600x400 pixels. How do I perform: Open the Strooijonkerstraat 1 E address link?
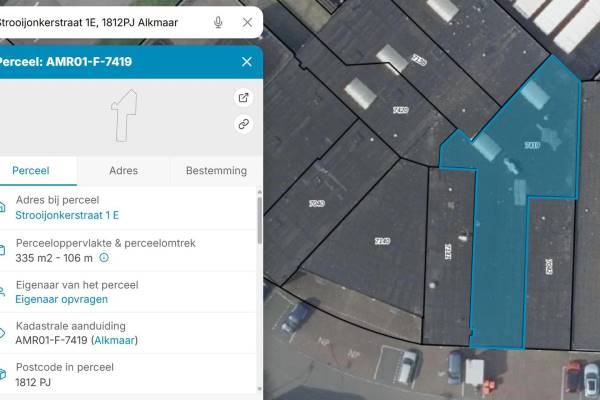click(67, 215)
